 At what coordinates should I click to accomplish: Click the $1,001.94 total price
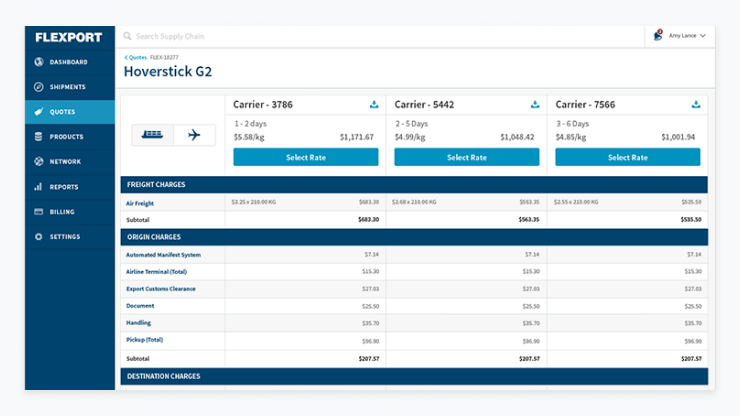tap(678, 137)
